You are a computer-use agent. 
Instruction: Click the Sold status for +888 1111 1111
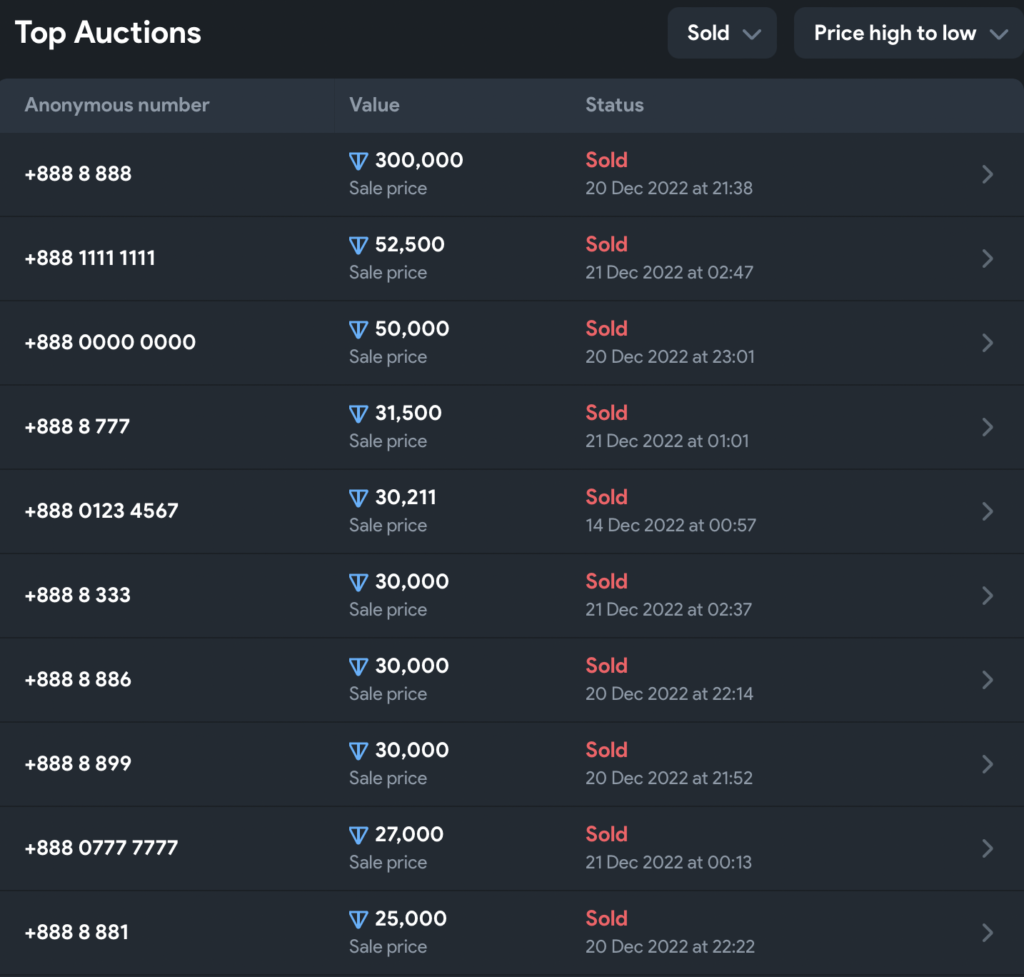point(606,244)
